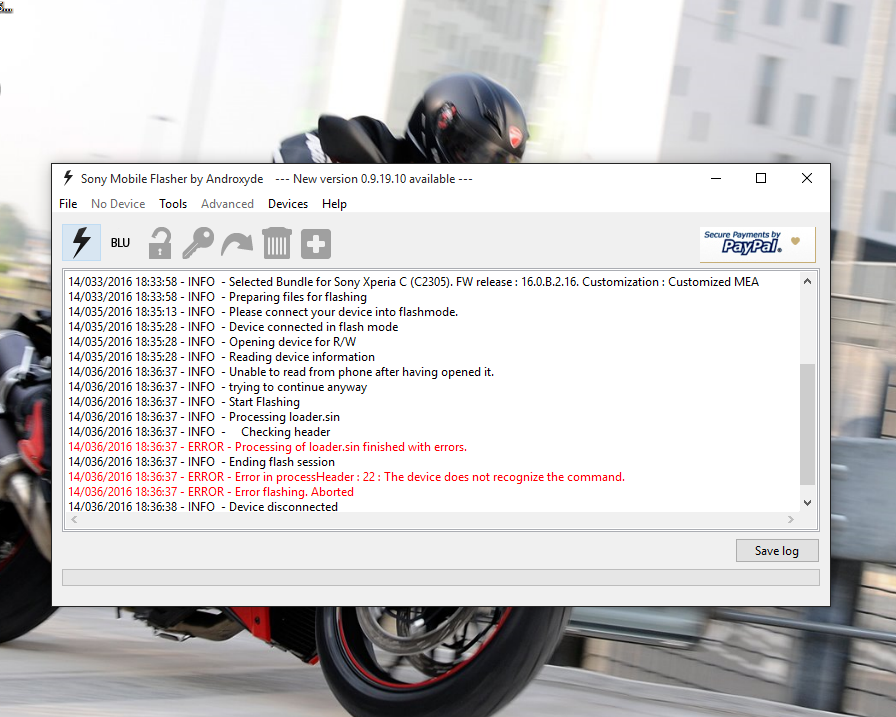Close the Sony Mobile Flasher window

coord(807,178)
